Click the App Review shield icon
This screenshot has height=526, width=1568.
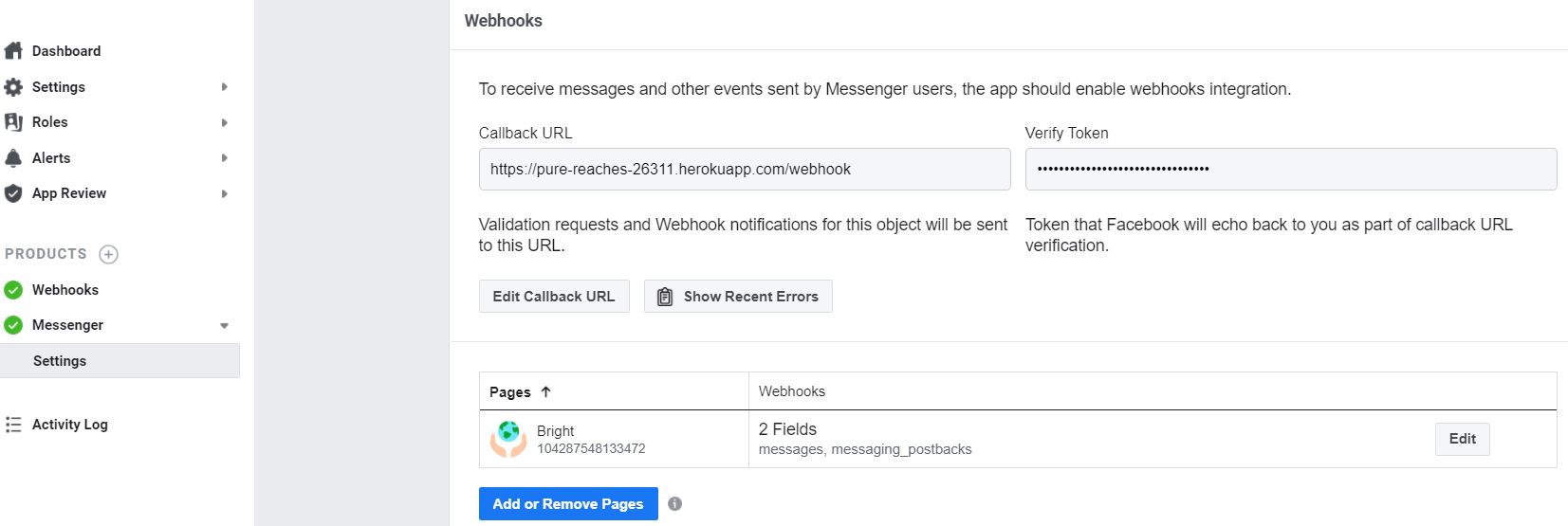13,193
